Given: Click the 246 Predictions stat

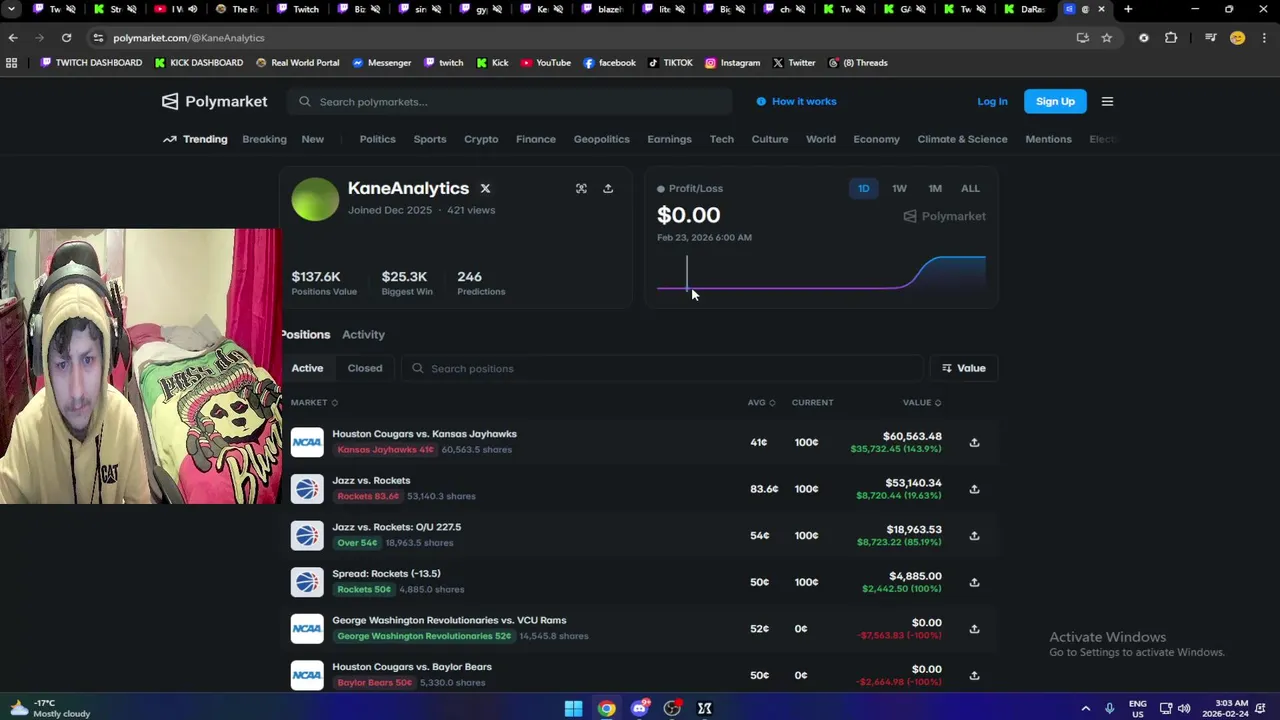Looking at the screenshot, I should (x=481, y=283).
